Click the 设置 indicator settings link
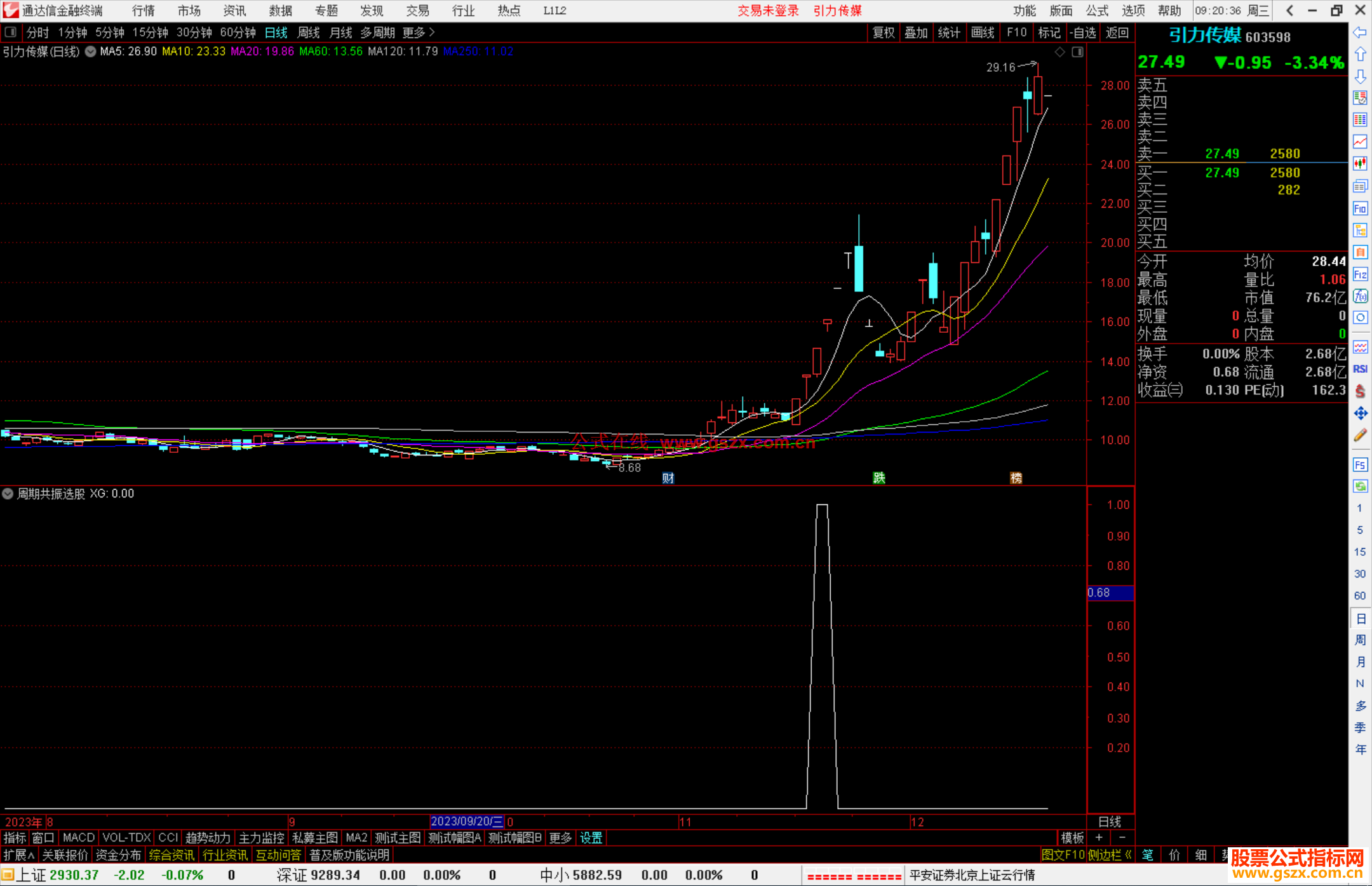The height and width of the screenshot is (886, 1372). point(591,838)
